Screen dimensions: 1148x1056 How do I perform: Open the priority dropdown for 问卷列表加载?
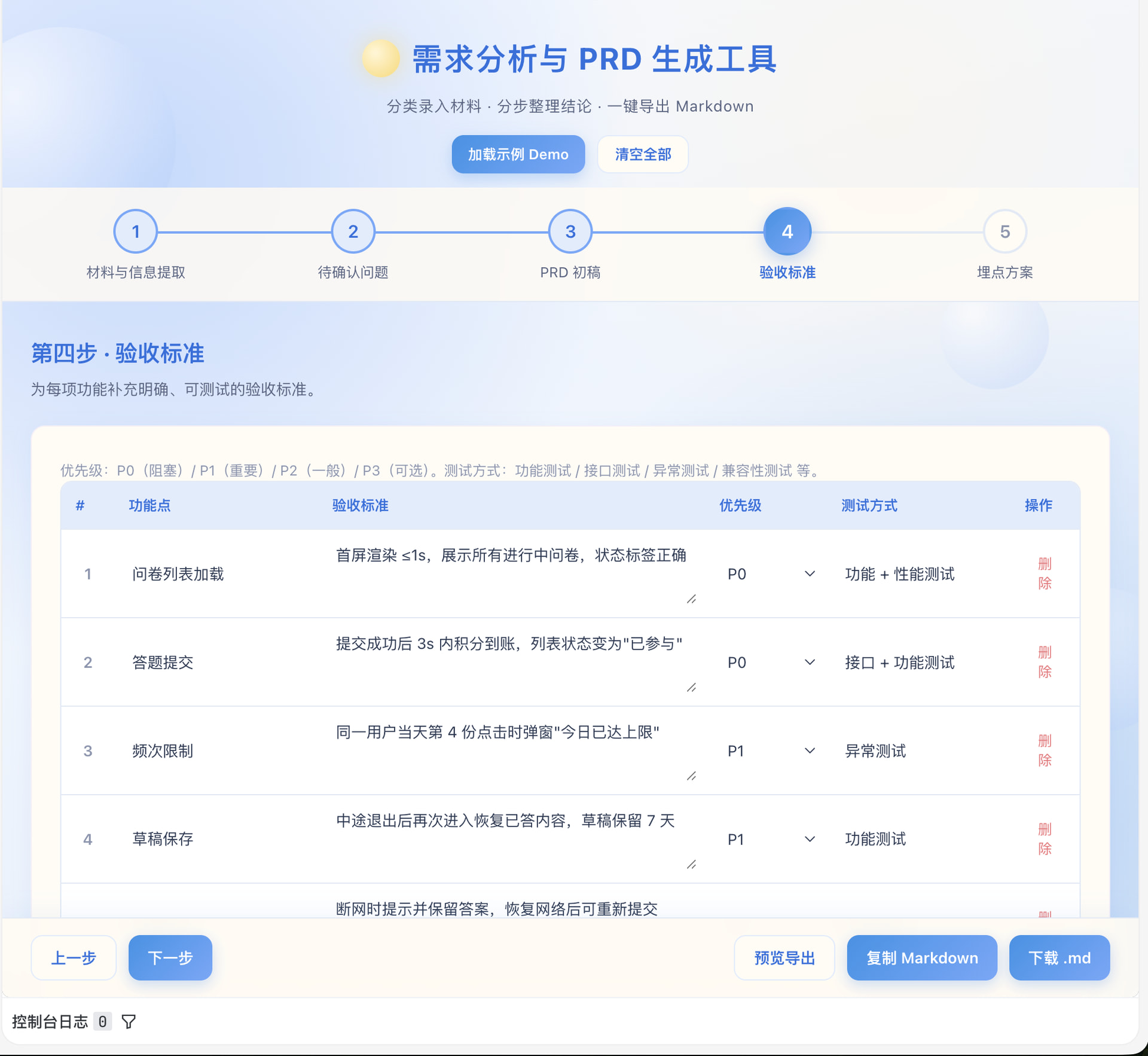pos(771,574)
